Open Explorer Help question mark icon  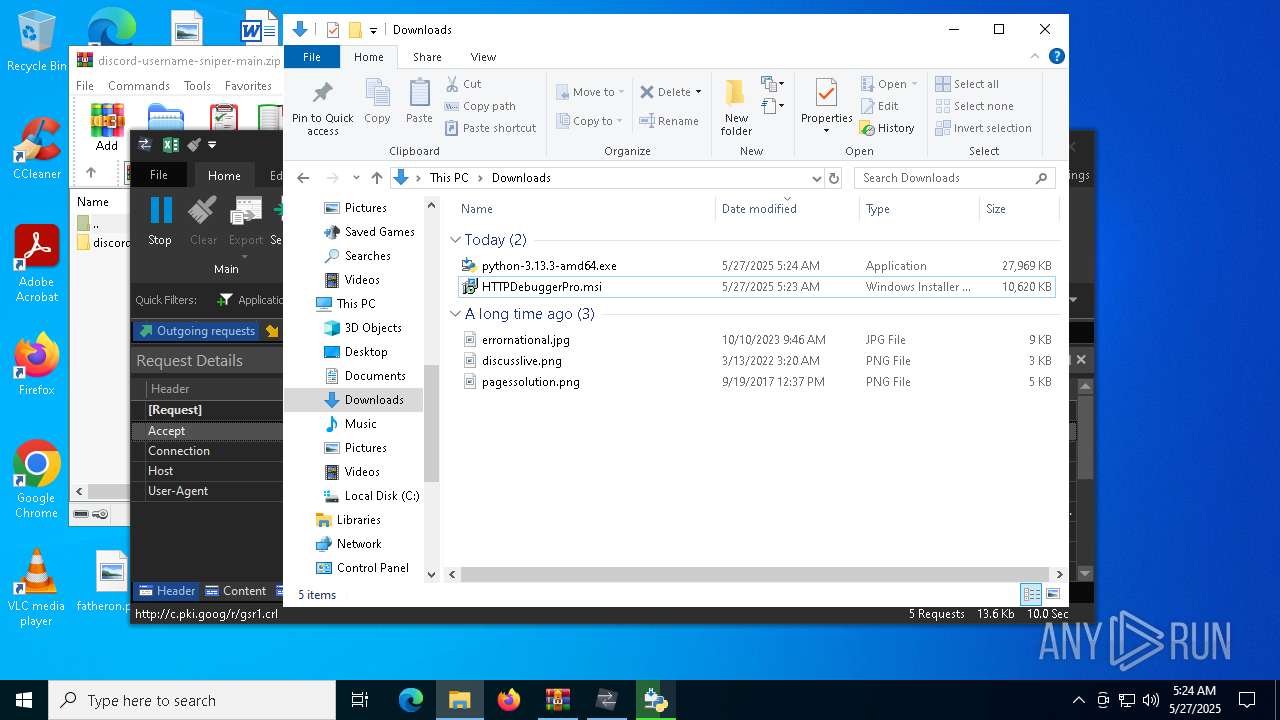[x=1057, y=57]
